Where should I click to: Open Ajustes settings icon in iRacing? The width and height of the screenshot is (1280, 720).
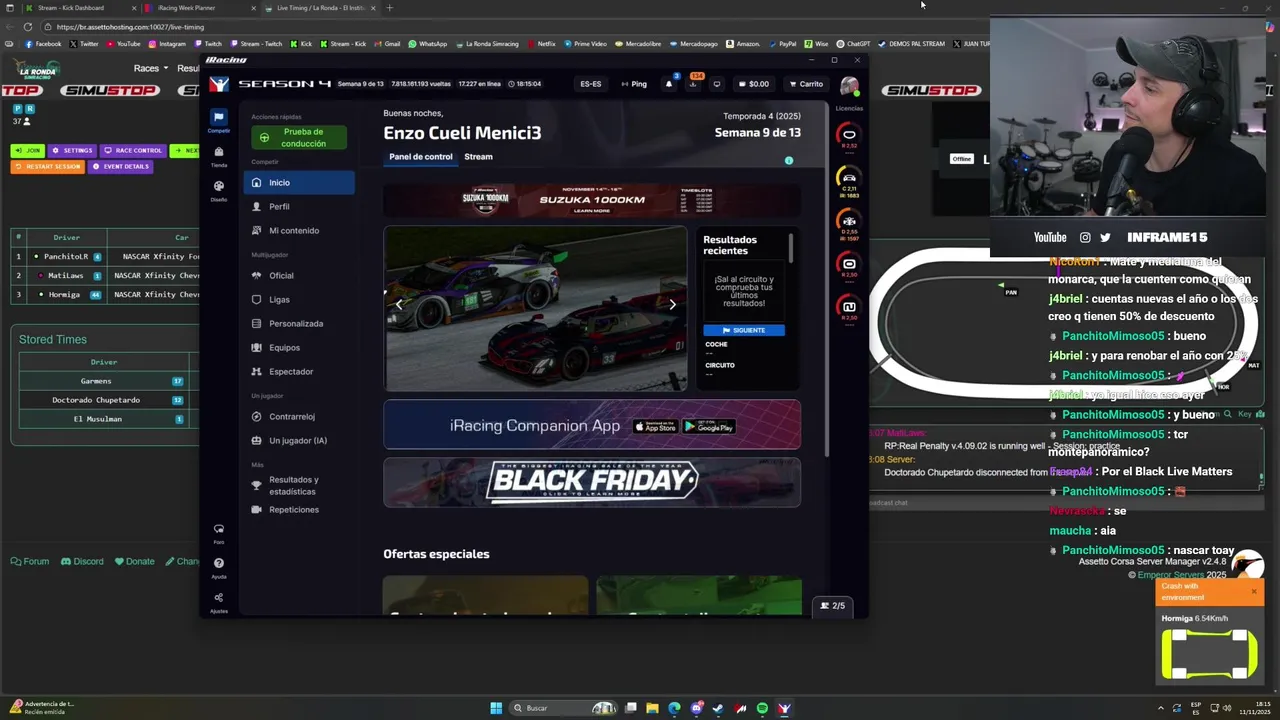[218, 601]
